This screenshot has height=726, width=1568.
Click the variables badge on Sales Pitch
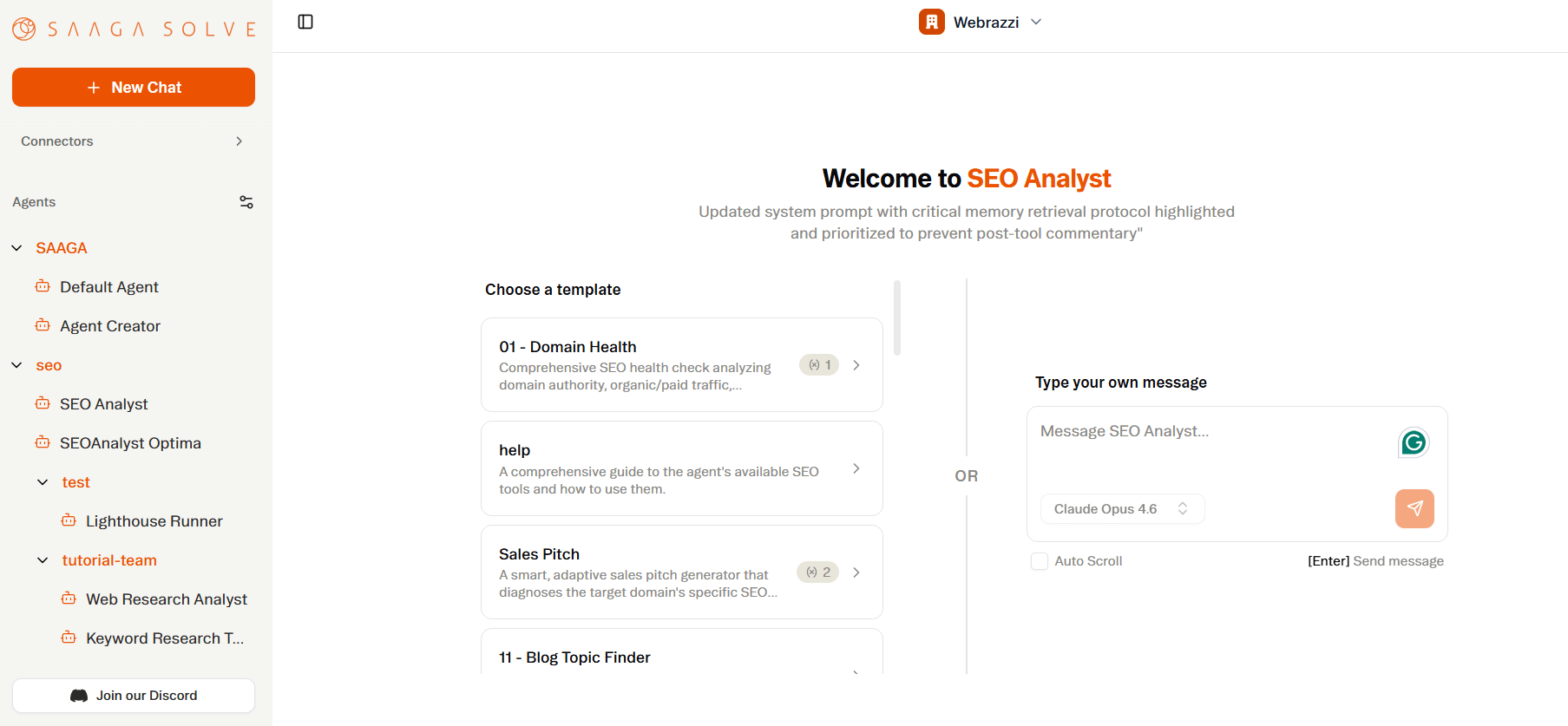click(817, 572)
